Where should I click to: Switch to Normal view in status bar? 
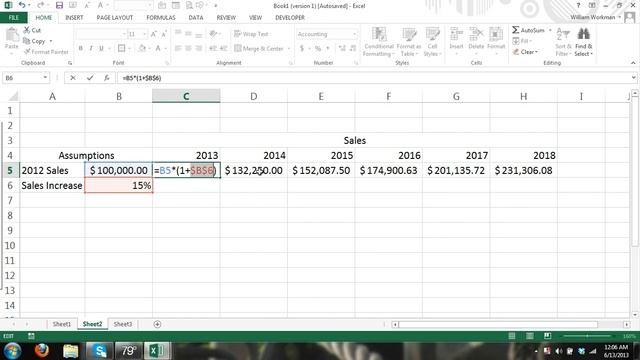coord(512,336)
